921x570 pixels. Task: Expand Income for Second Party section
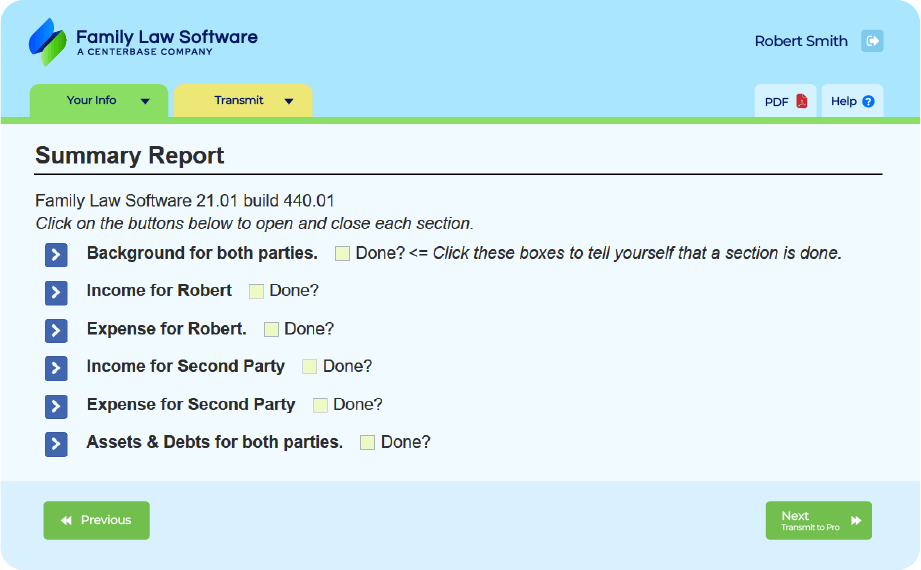(56, 368)
